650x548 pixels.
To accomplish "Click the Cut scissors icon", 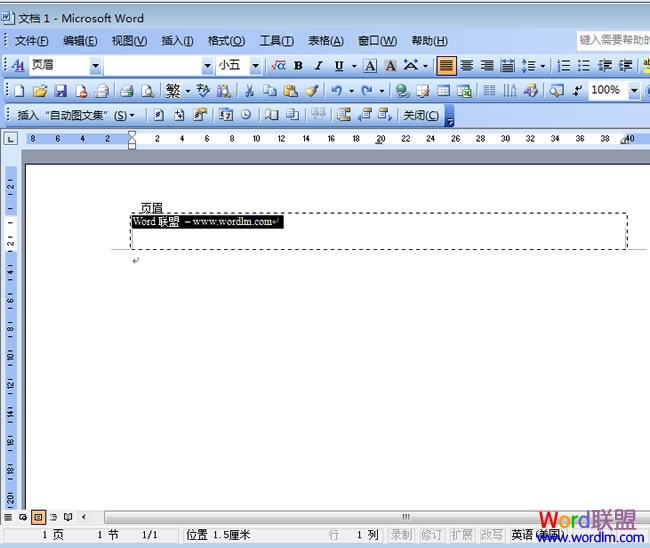I will [249, 90].
